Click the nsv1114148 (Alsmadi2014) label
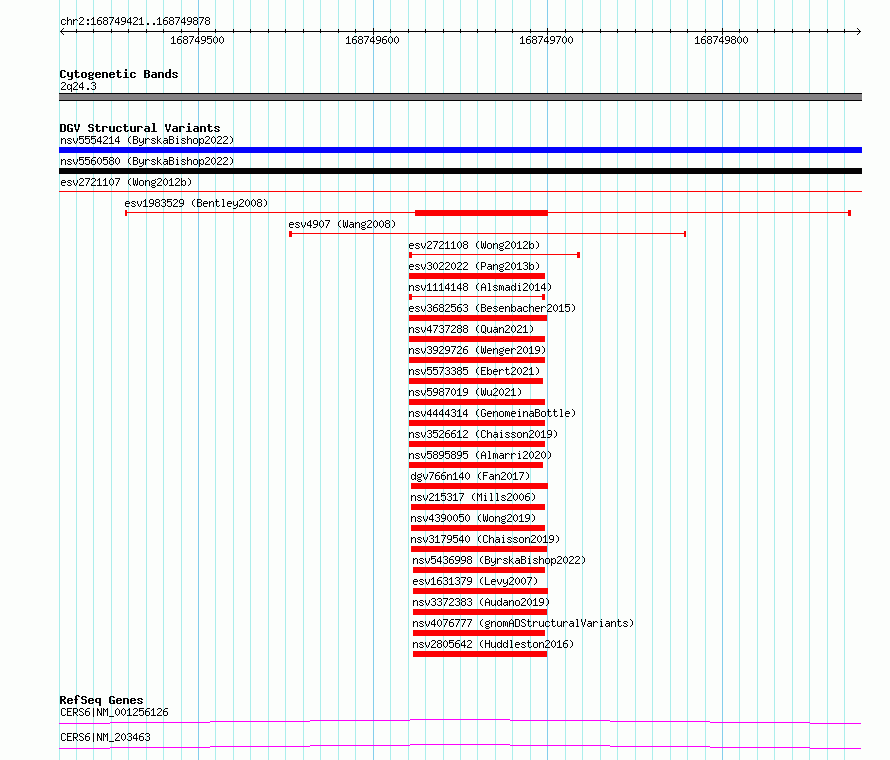Image resolution: width=890 pixels, height=760 pixels. pos(479,287)
